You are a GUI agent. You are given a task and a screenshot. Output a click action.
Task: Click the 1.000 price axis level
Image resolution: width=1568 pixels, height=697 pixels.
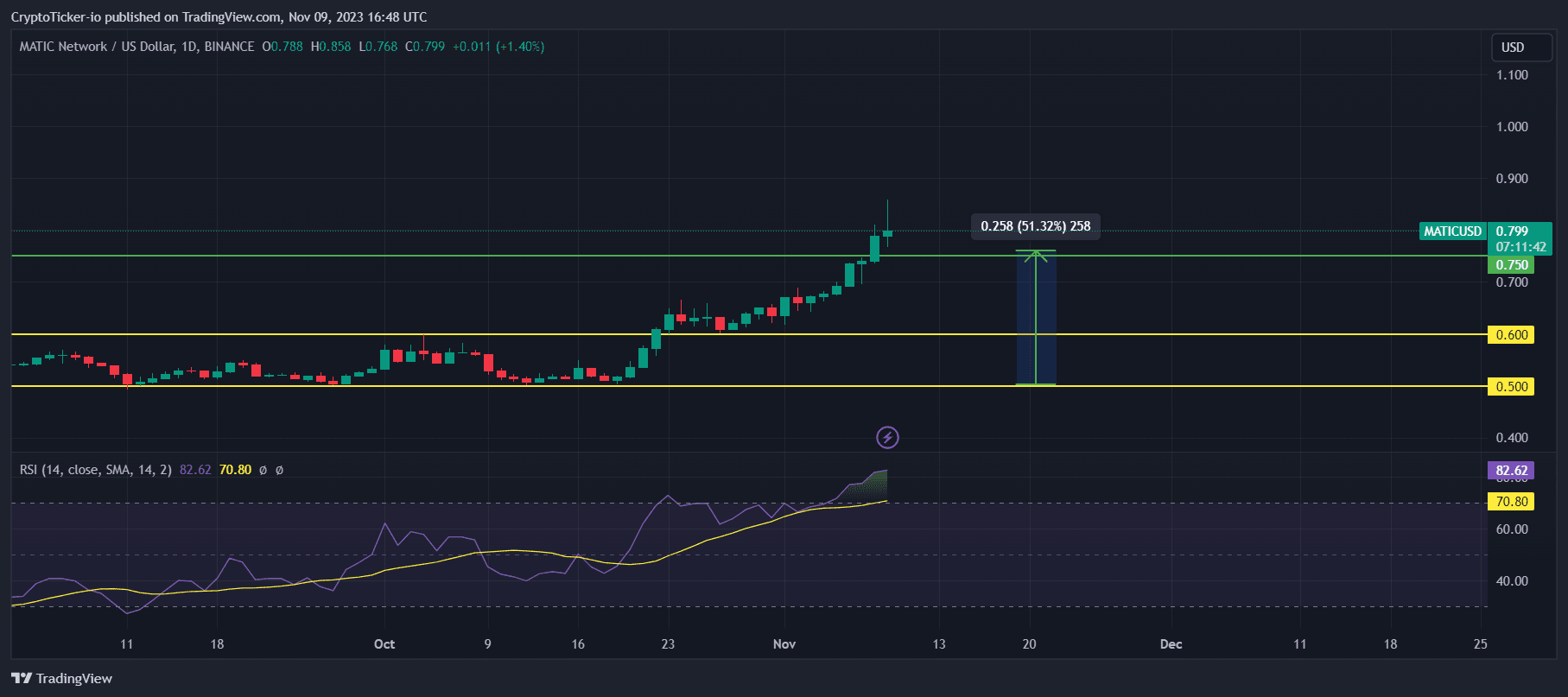pyautogui.click(x=1512, y=127)
